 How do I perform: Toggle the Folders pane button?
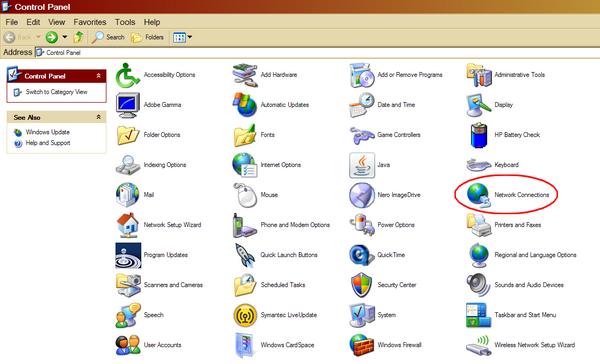(x=148, y=37)
